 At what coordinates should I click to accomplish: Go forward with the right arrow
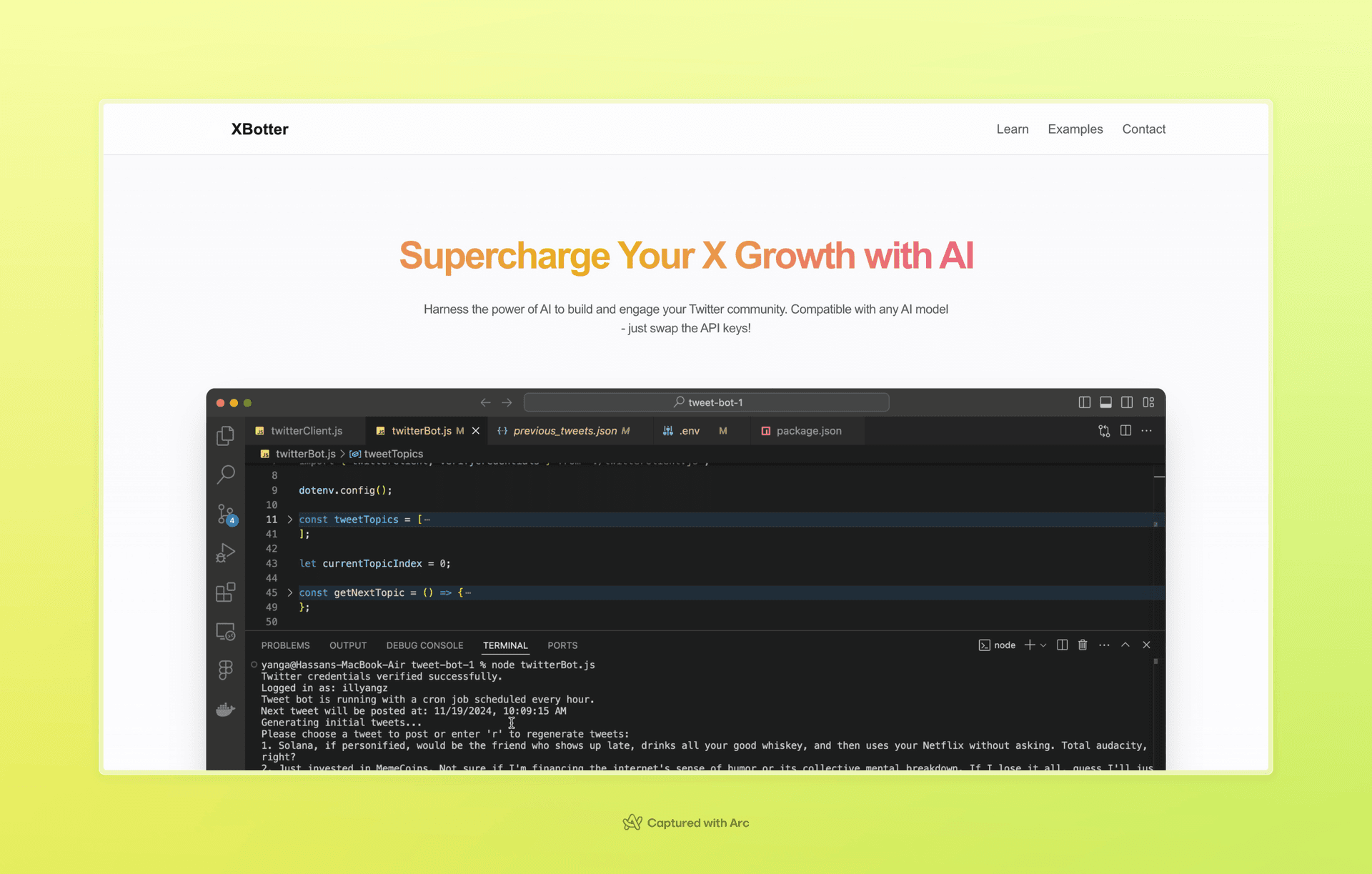coord(507,403)
